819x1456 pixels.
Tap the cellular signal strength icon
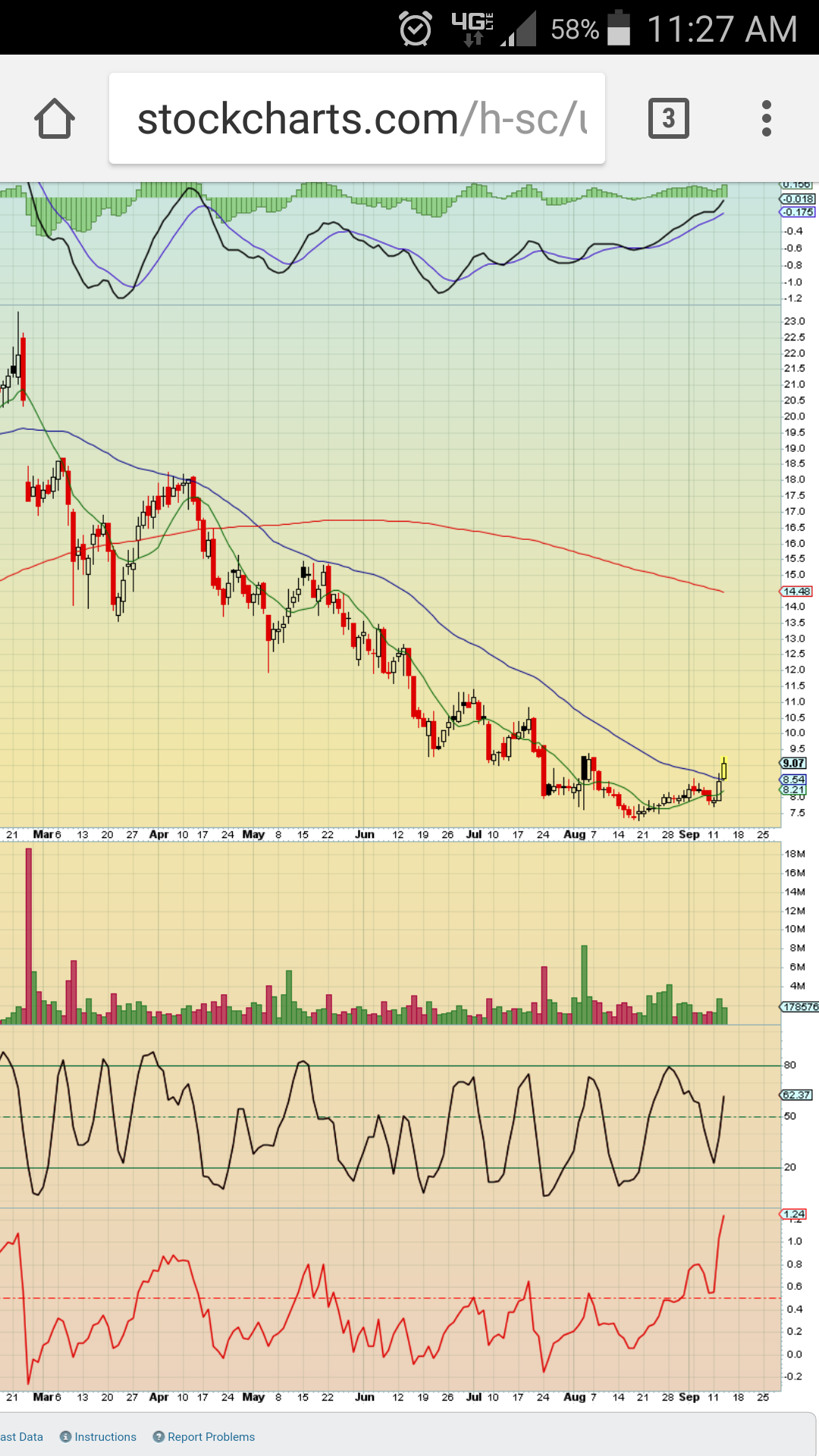(x=519, y=30)
